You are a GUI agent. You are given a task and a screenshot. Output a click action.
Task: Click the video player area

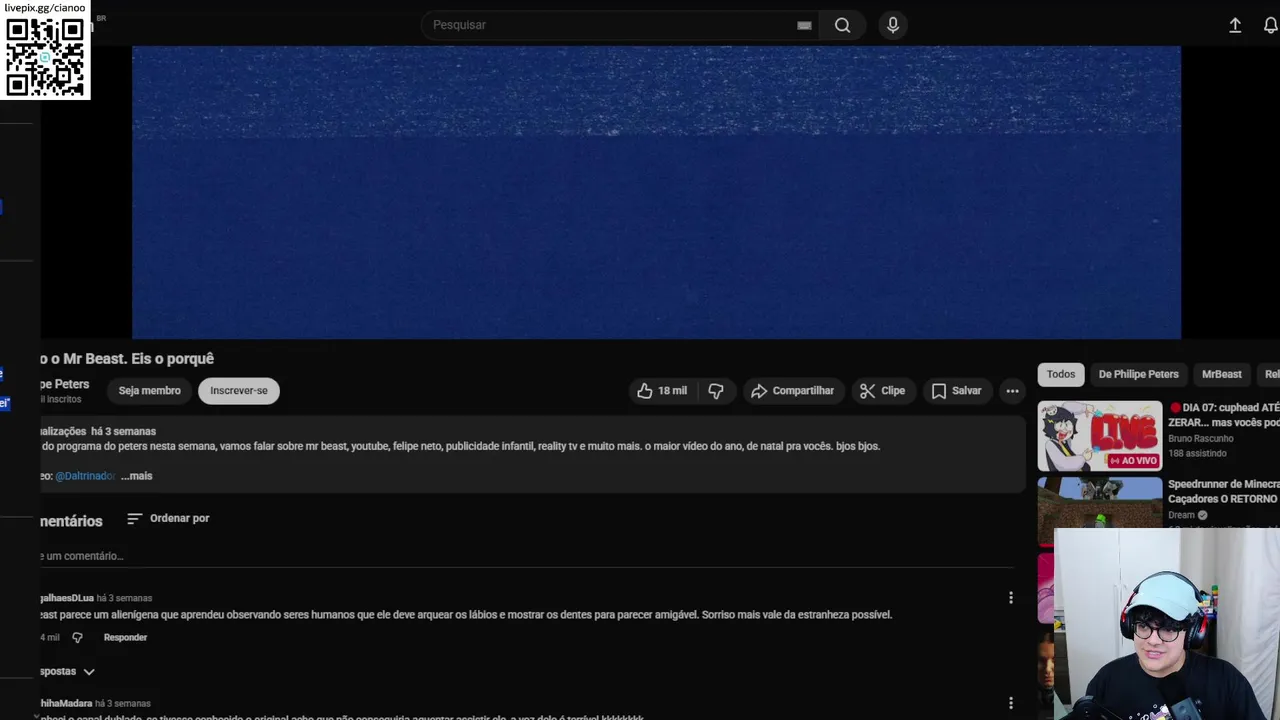click(x=656, y=192)
